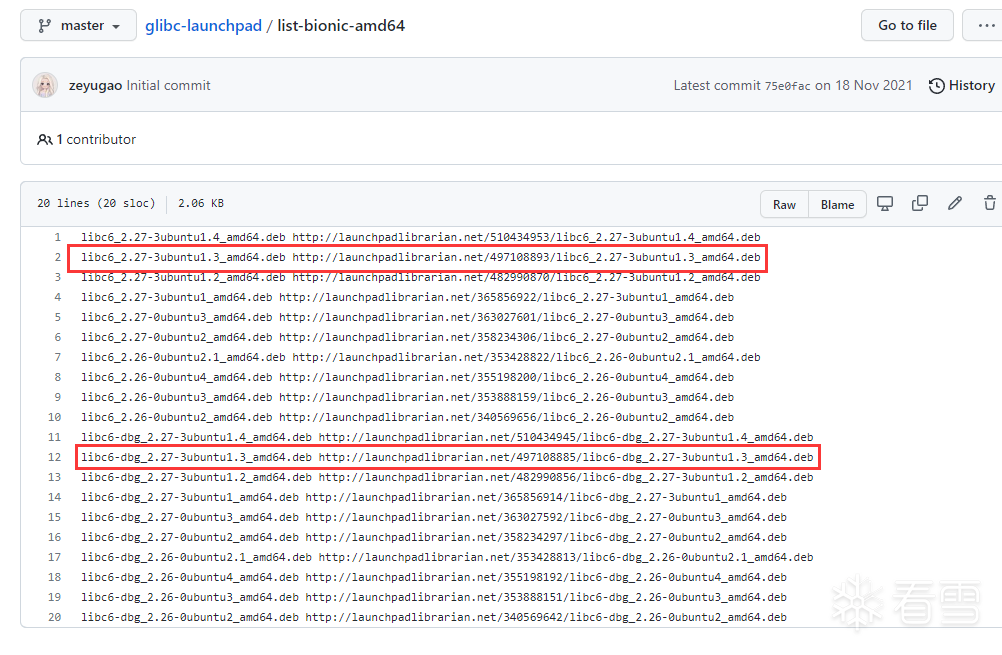Open the zeyugao author profile link
Screen dimensions: 1002x655
tap(95, 85)
